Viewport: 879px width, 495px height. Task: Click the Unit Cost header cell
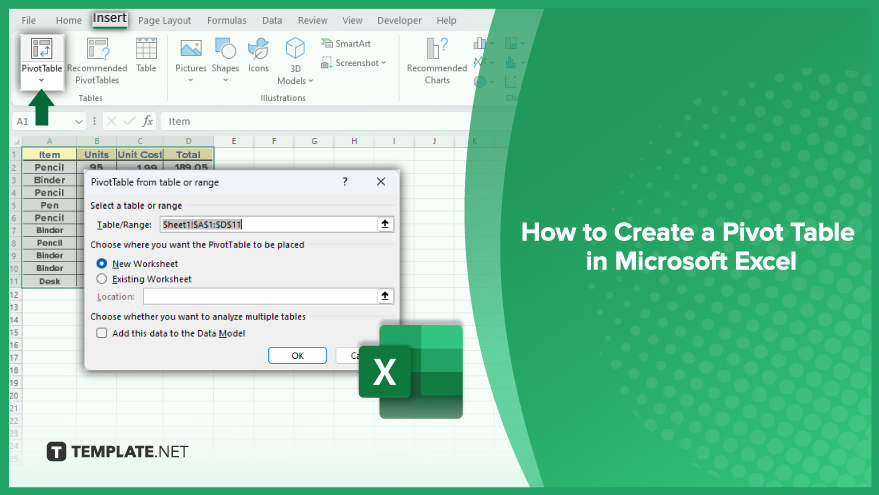(140, 154)
